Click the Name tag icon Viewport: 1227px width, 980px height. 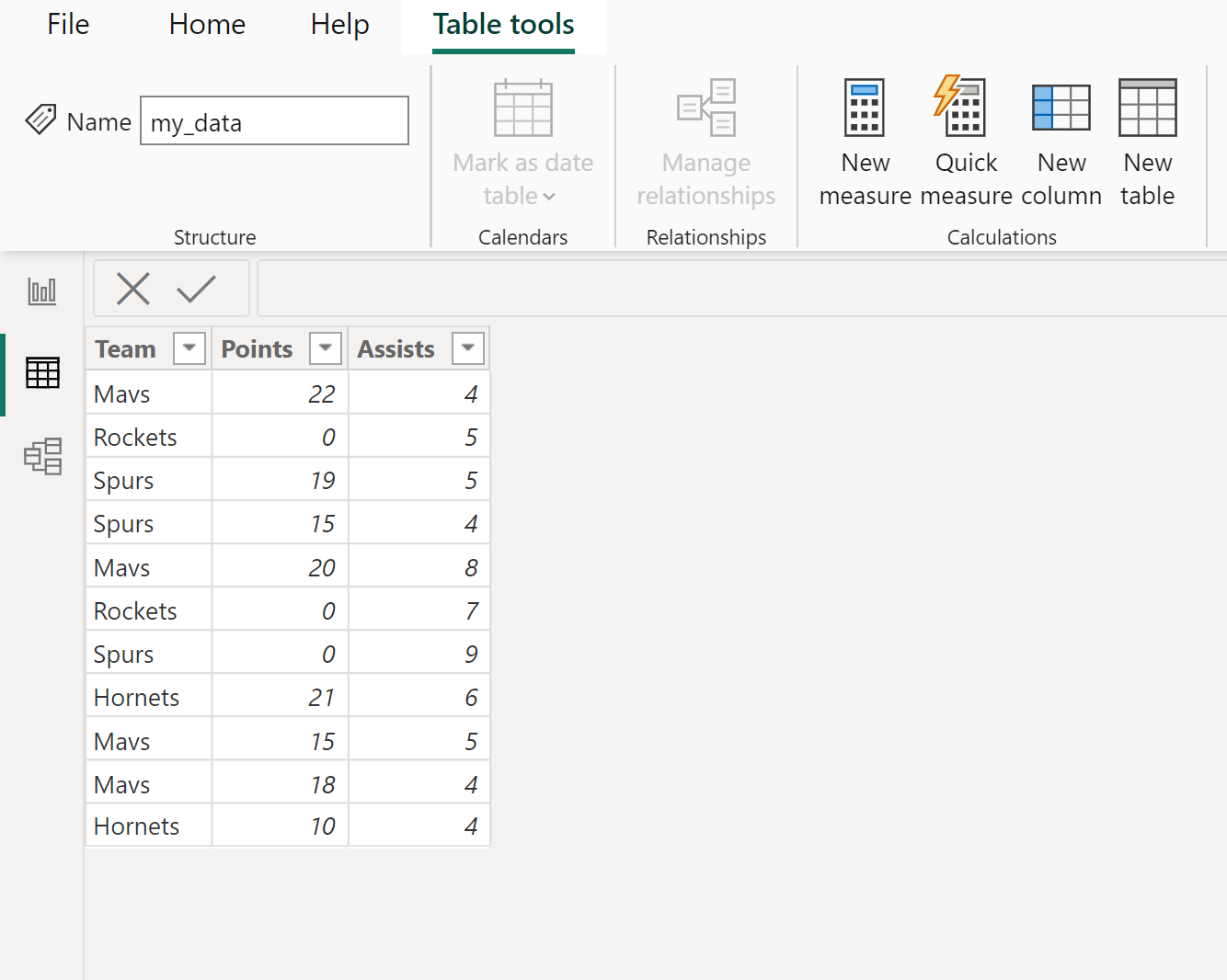coord(40,120)
